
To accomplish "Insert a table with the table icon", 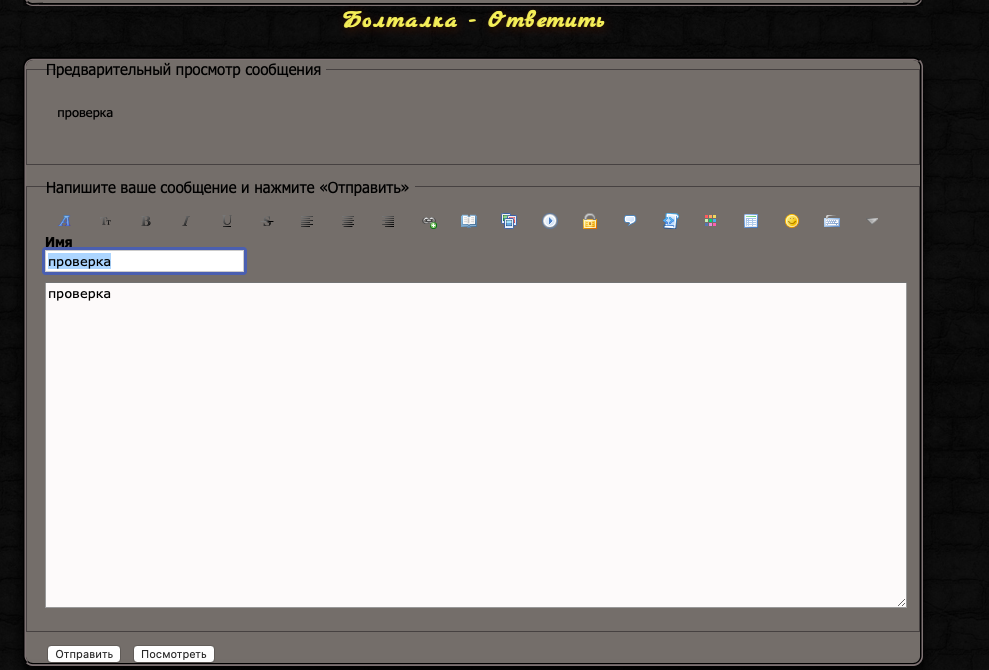I will [x=751, y=221].
